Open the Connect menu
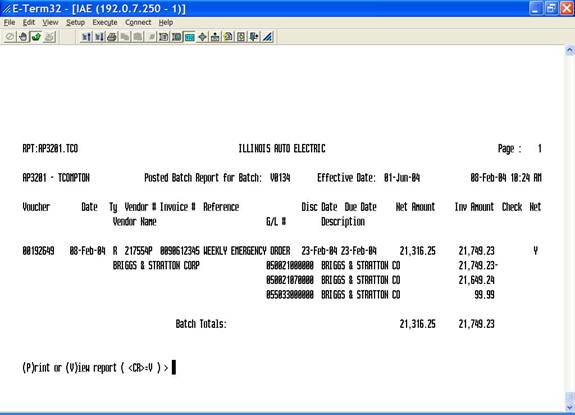This screenshot has width=575, height=415. click(138, 22)
